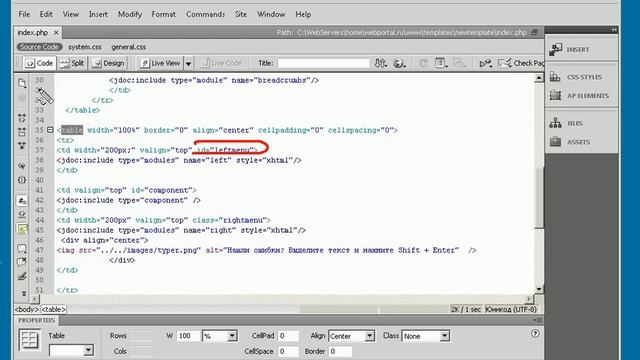Click Check Page browser compatibility button
Viewport: 640px width, 360px height.
(521, 63)
